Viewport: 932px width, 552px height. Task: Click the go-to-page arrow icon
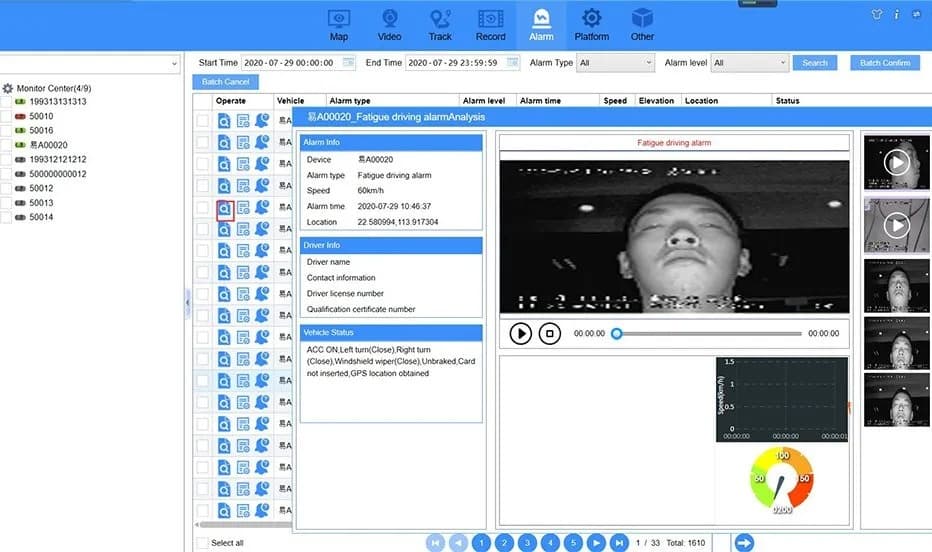coord(744,542)
